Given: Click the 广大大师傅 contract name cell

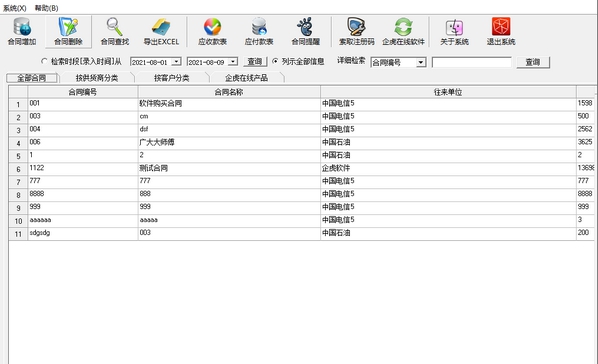Looking at the screenshot, I should tap(229, 143).
